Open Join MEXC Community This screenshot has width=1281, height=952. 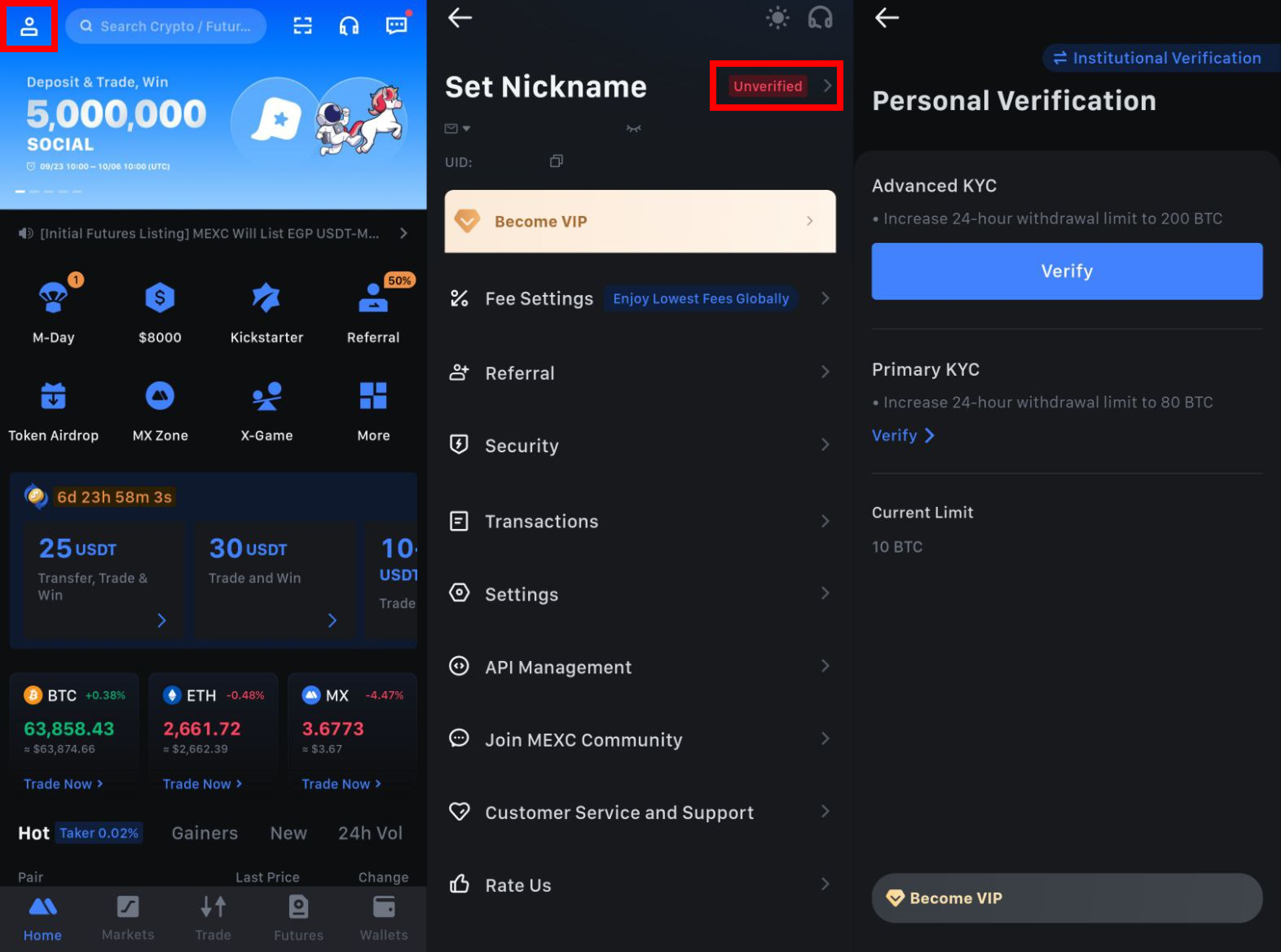tap(640, 739)
